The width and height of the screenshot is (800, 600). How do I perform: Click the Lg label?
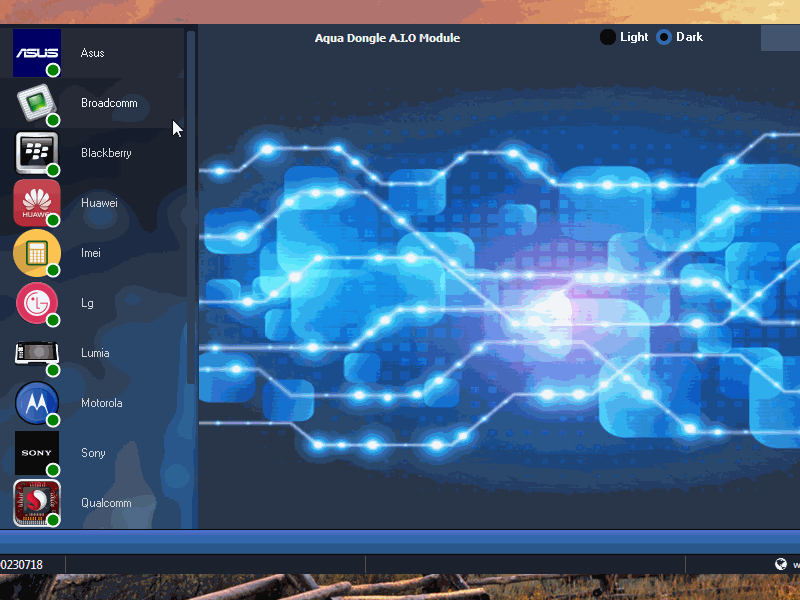click(87, 303)
